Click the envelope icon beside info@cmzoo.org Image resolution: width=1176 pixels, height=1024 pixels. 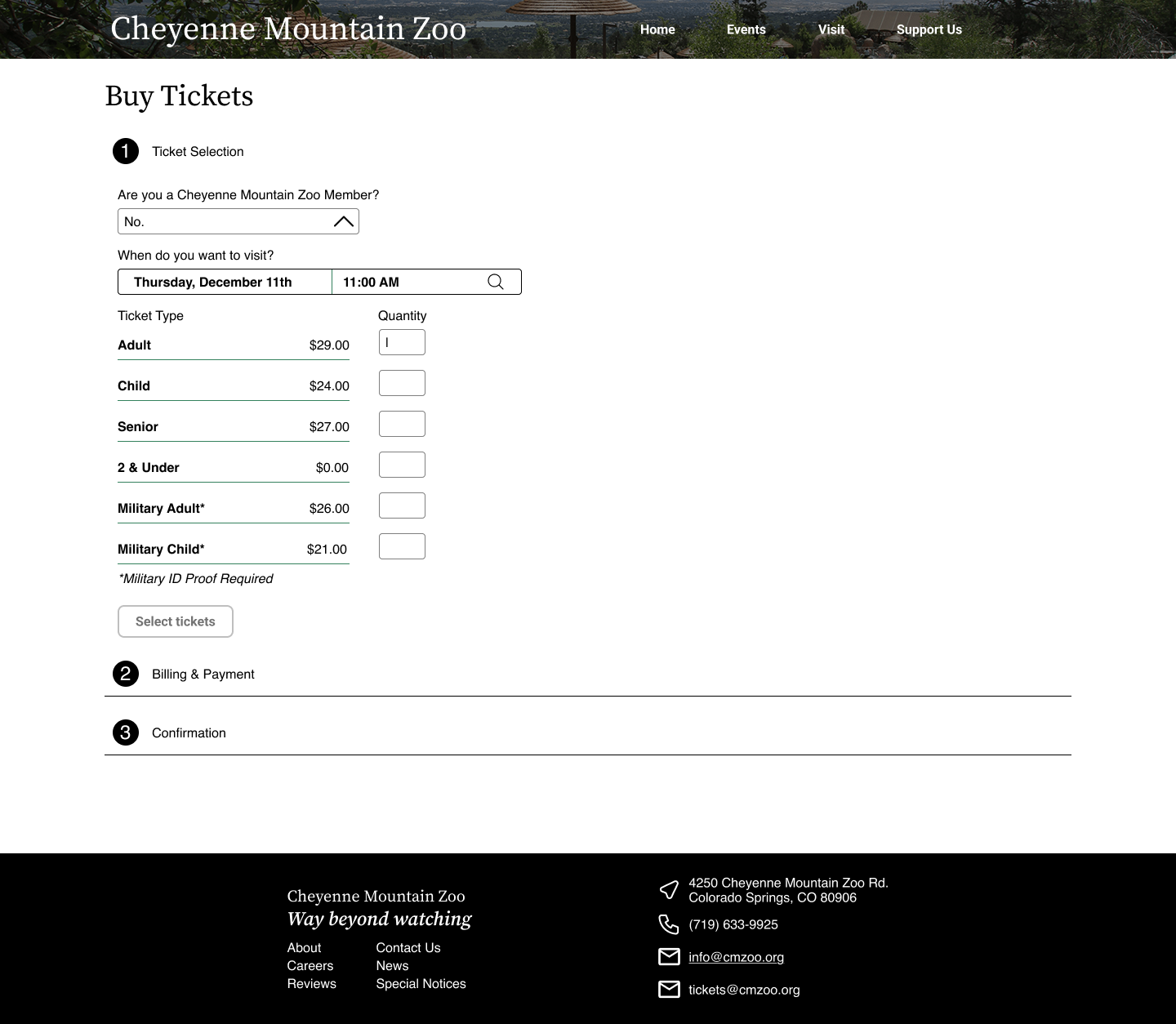[669, 956]
